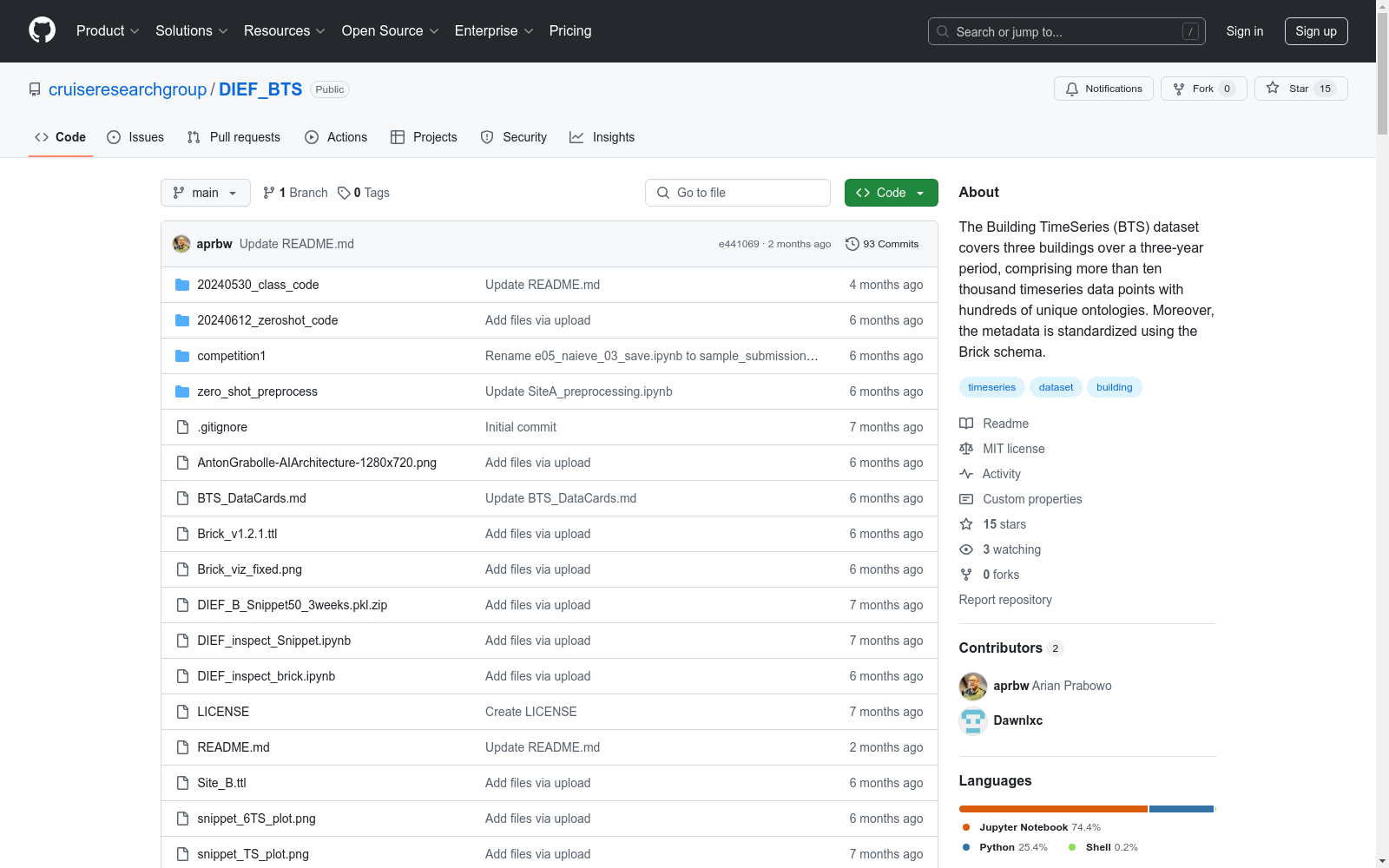This screenshot has width=1389, height=868.
Task: Click the fork icon in Fork button
Action: click(x=1179, y=89)
